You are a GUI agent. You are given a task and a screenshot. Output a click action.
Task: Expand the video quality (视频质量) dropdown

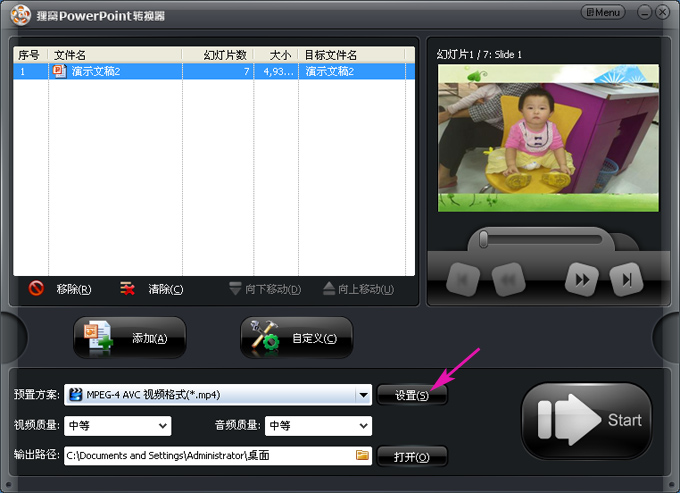coord(163,426)
